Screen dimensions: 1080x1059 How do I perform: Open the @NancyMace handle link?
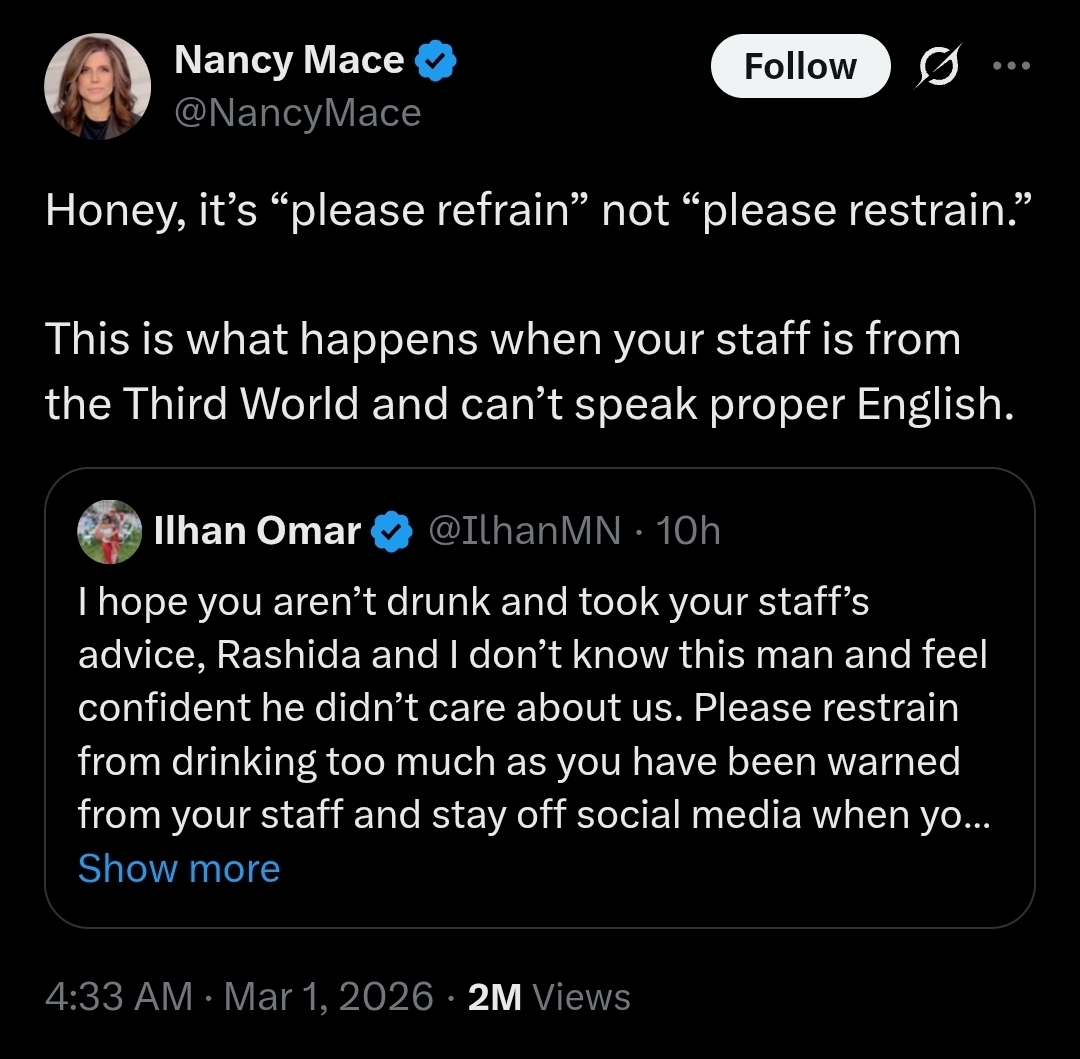297,113
